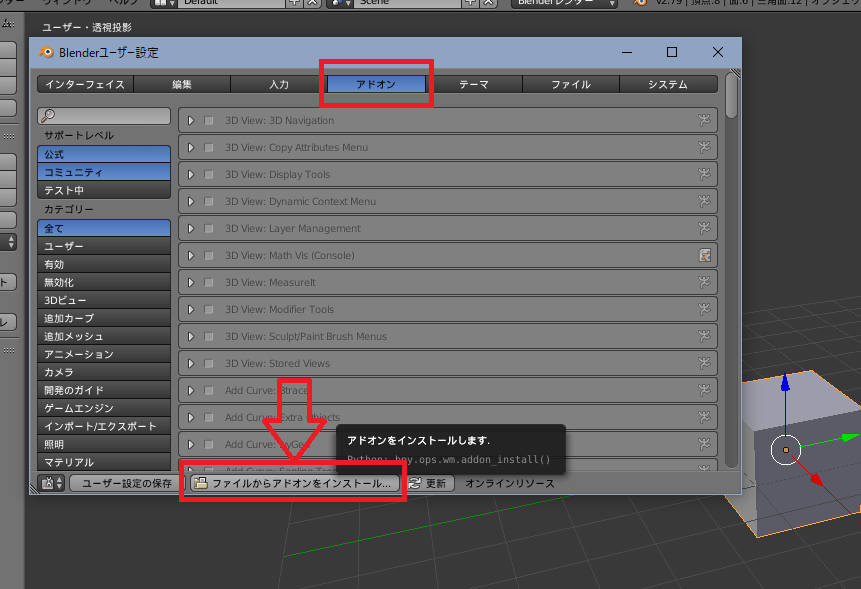This screenshot has width=861, height=589.
Task: Click the blue Z-axis manipulator arrow on cube
Action: click(785, 383)
